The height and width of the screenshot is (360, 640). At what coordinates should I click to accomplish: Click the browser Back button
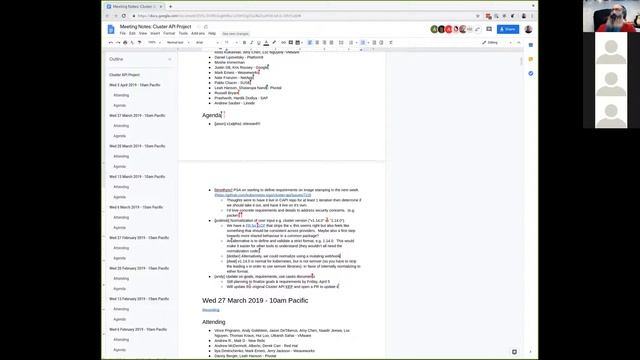click(108, 16)
